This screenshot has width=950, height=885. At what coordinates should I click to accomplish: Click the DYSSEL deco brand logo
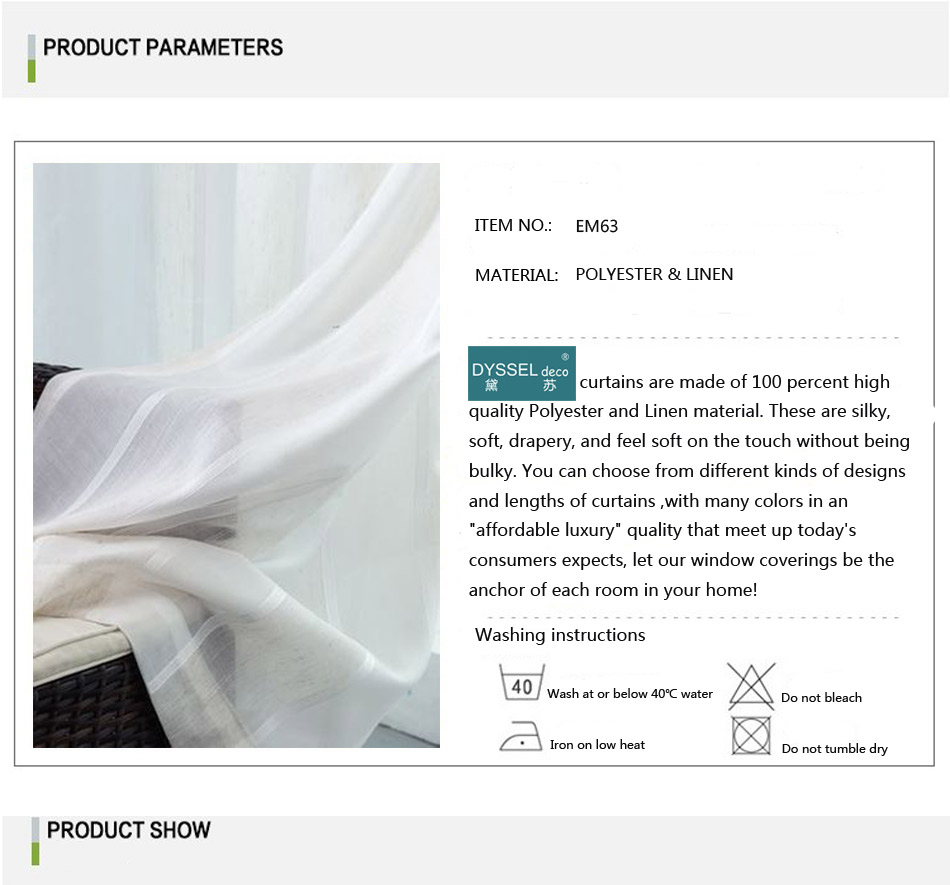pos(522,373)
